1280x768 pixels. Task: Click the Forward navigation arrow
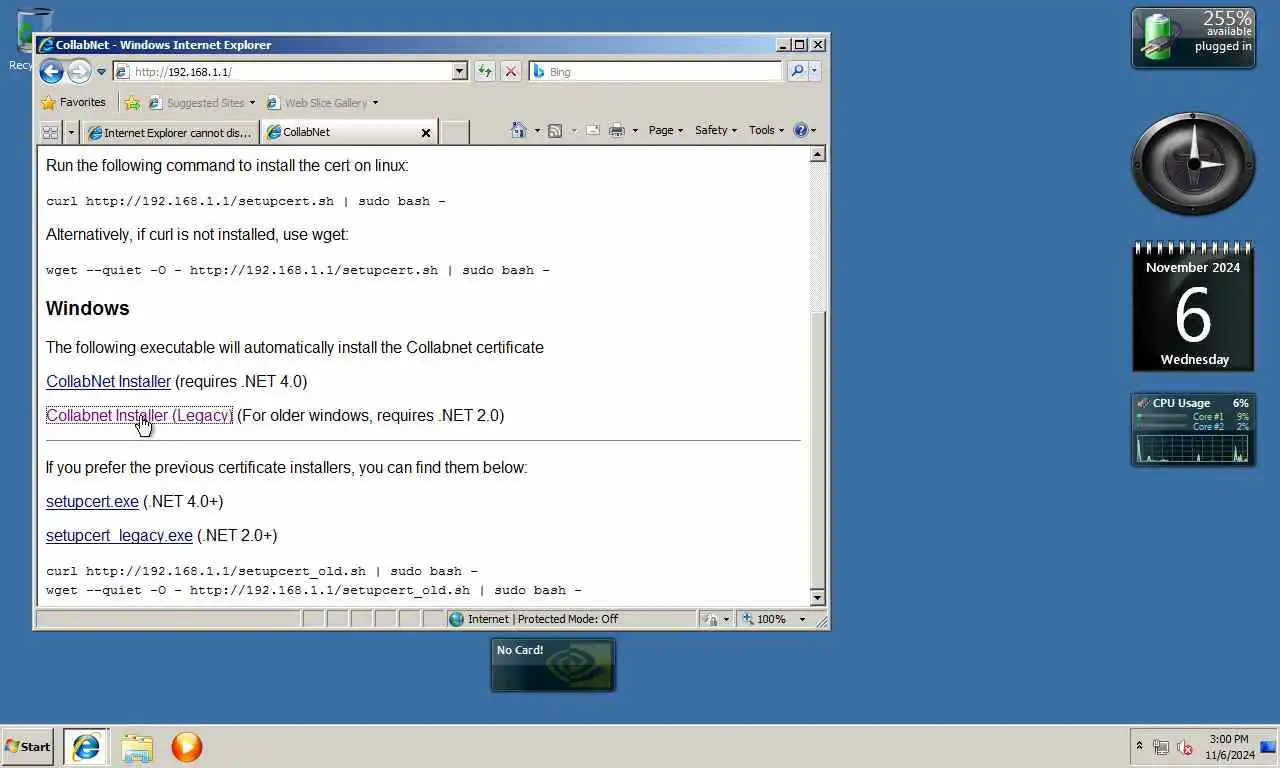click(79, 71)
